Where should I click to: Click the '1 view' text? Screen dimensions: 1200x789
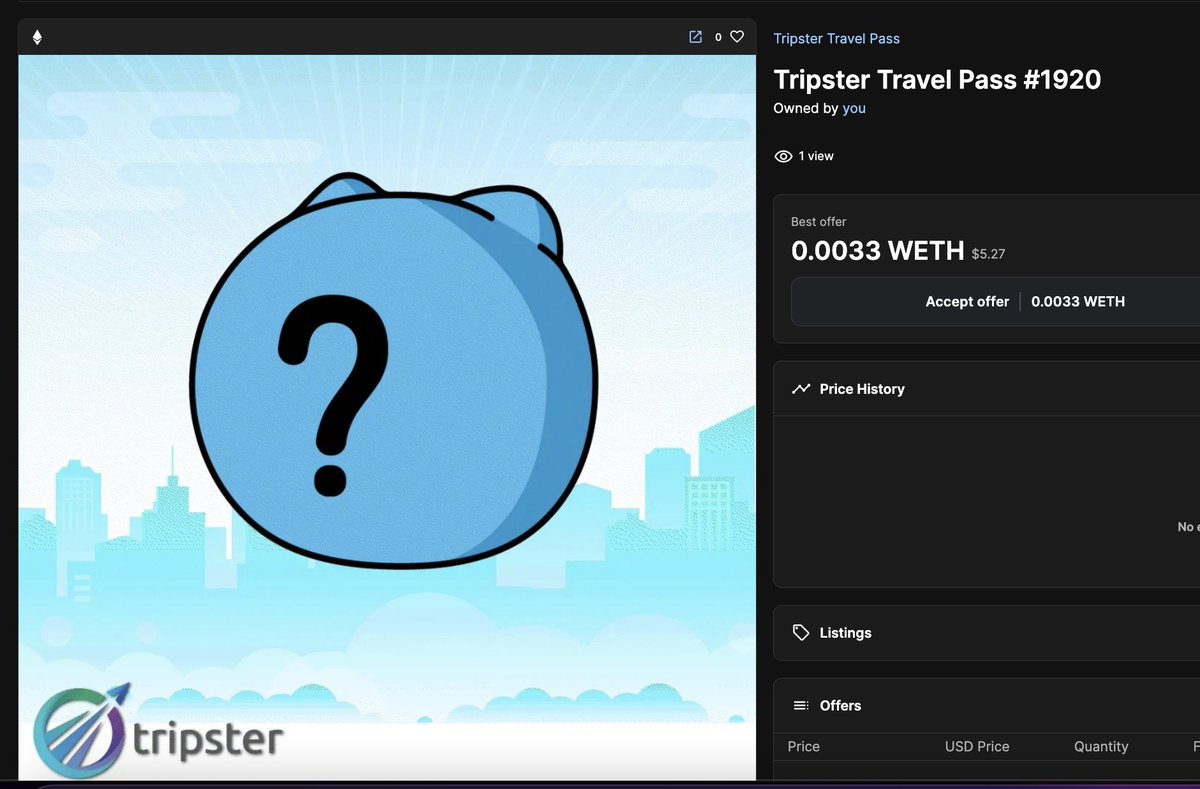coord(816,156)
